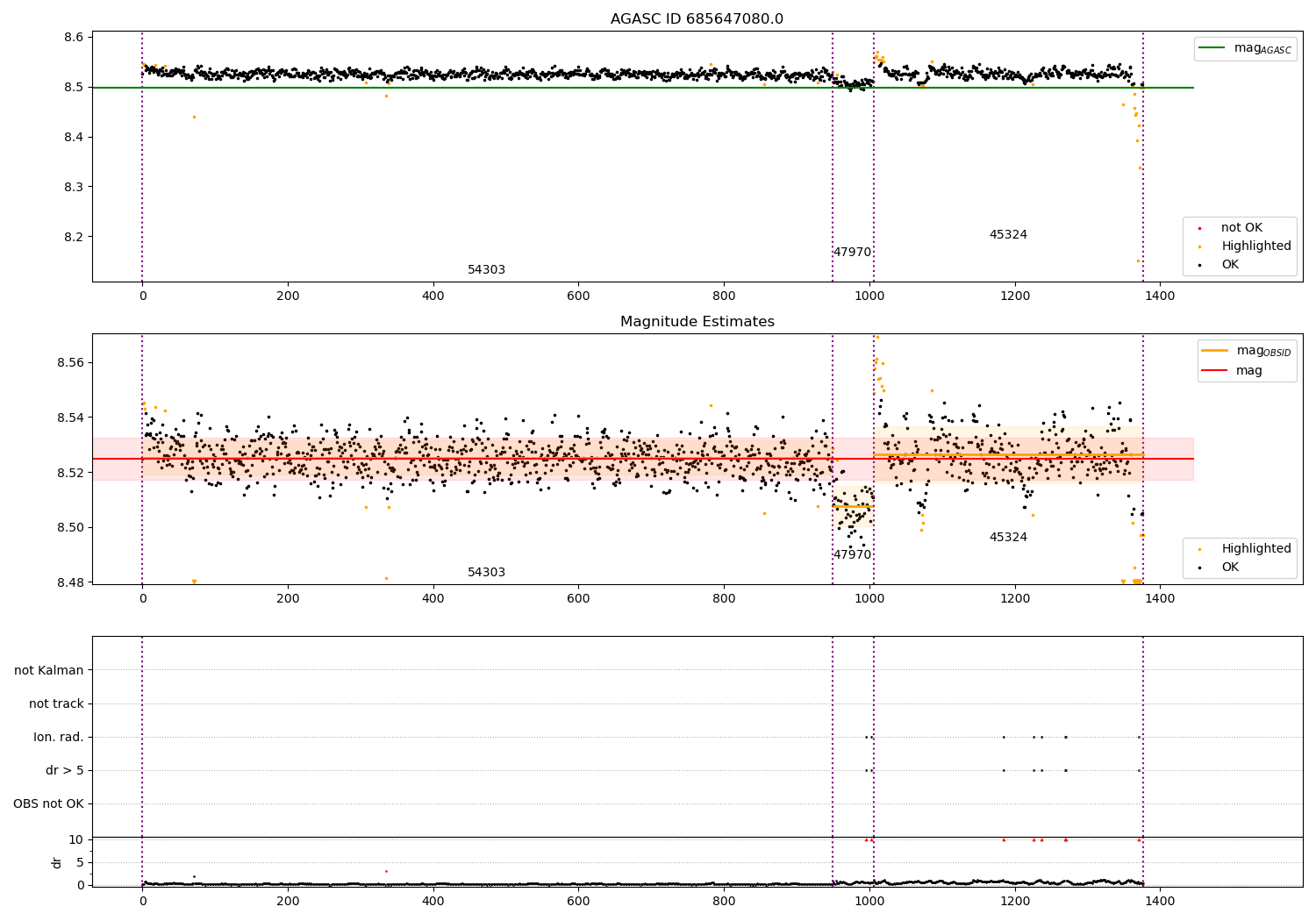Image resolution: width=1316 pixels, height=921 pixels.
Task: Click the '47970' obsid label in the top panel
Action: (x=852, y=253)
